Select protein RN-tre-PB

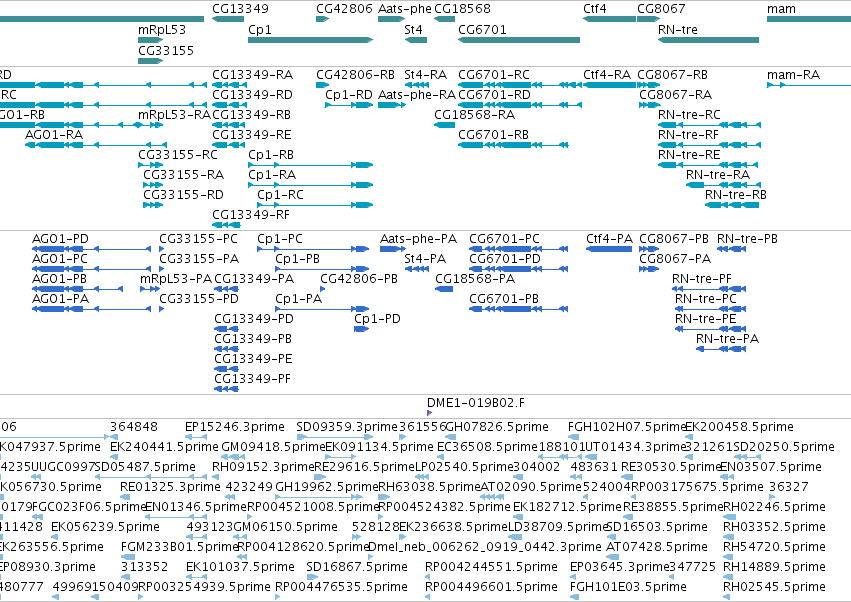point(747,239)
